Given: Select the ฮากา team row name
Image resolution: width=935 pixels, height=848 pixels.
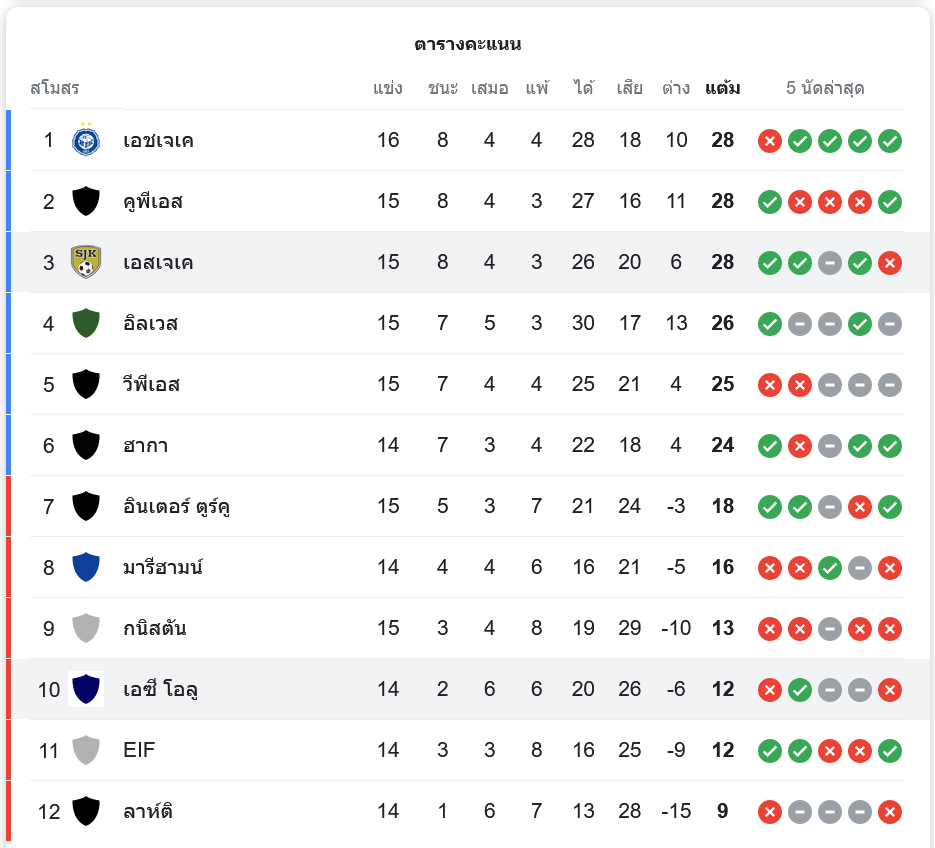Looking at the screenshot, I should [145, 445].
